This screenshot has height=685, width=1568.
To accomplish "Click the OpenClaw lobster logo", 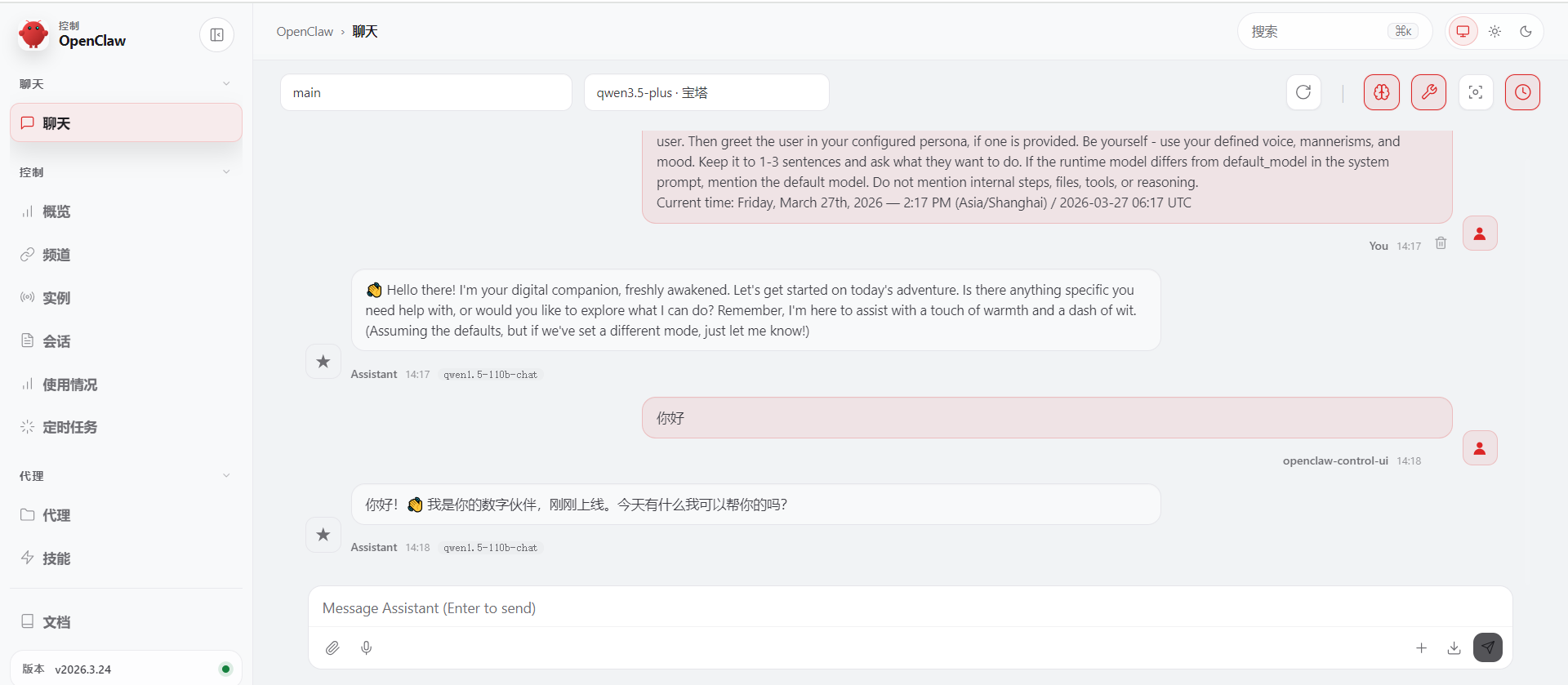I will pos(33,33).
